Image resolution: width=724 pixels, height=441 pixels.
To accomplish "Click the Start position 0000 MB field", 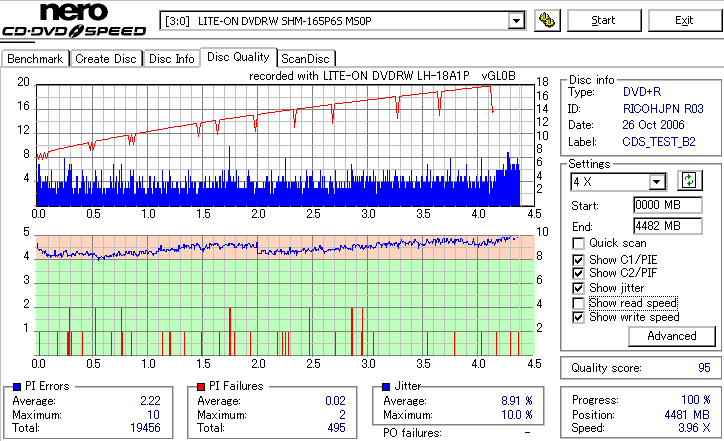I will (668, 205).
